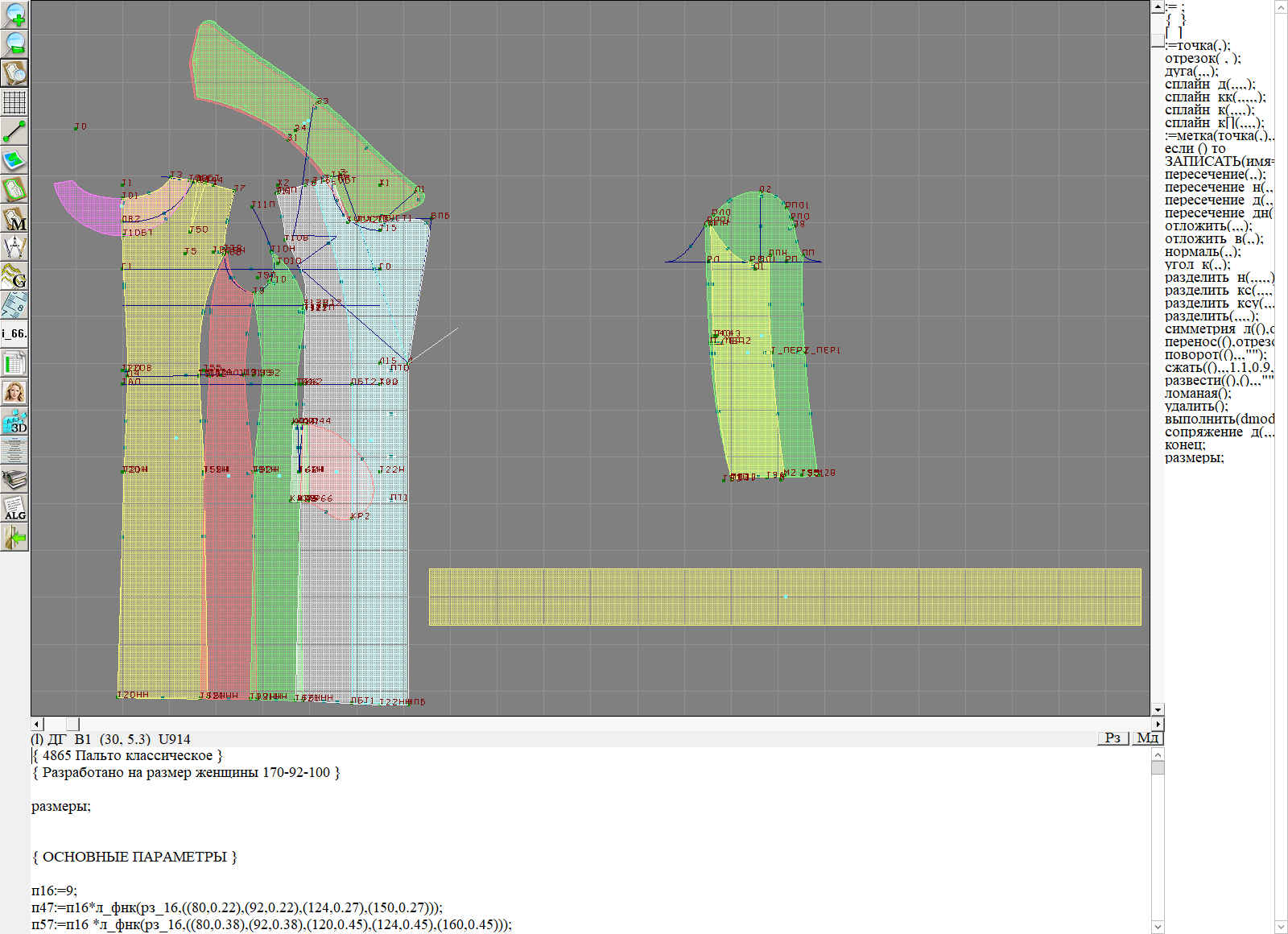Click the ALG algorithm icon
The image size is (1288, 934).
[15, 508]
